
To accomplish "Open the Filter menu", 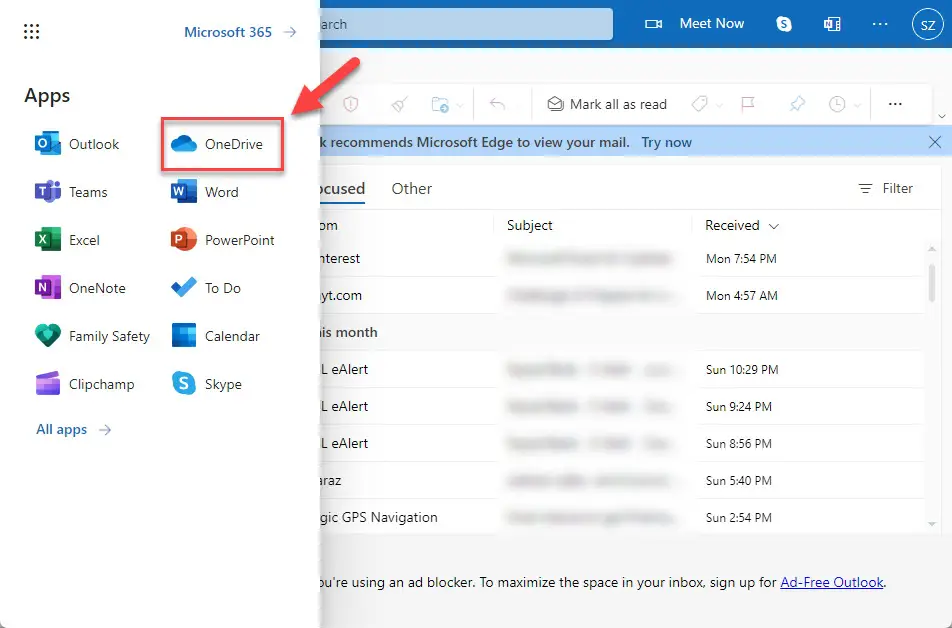I will pyautogui.click(x=886, y=188).
